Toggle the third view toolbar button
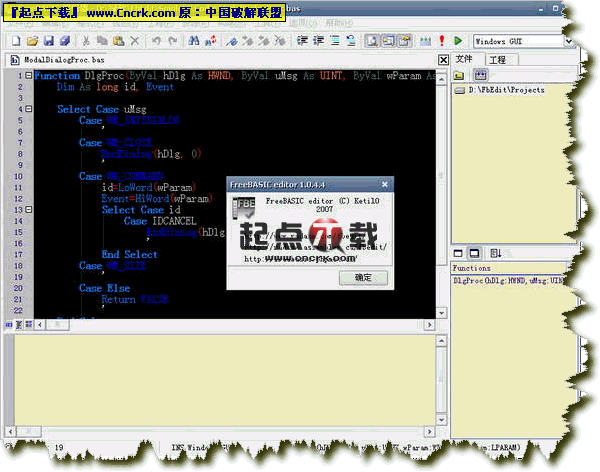This screenshot has height=472, width=600. click(x=404, y=41)
